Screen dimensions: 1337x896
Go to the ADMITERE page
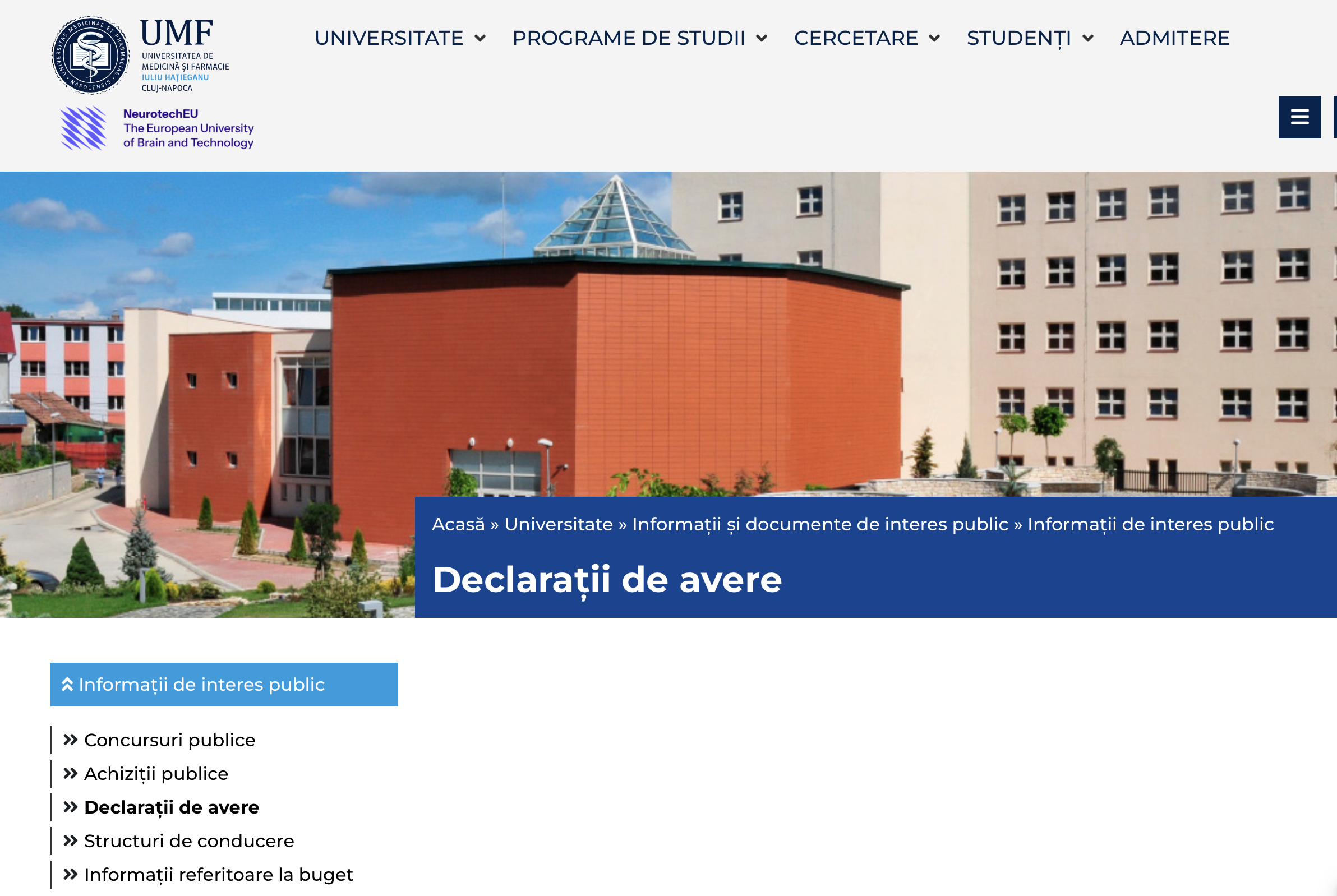click(1175, 38)
